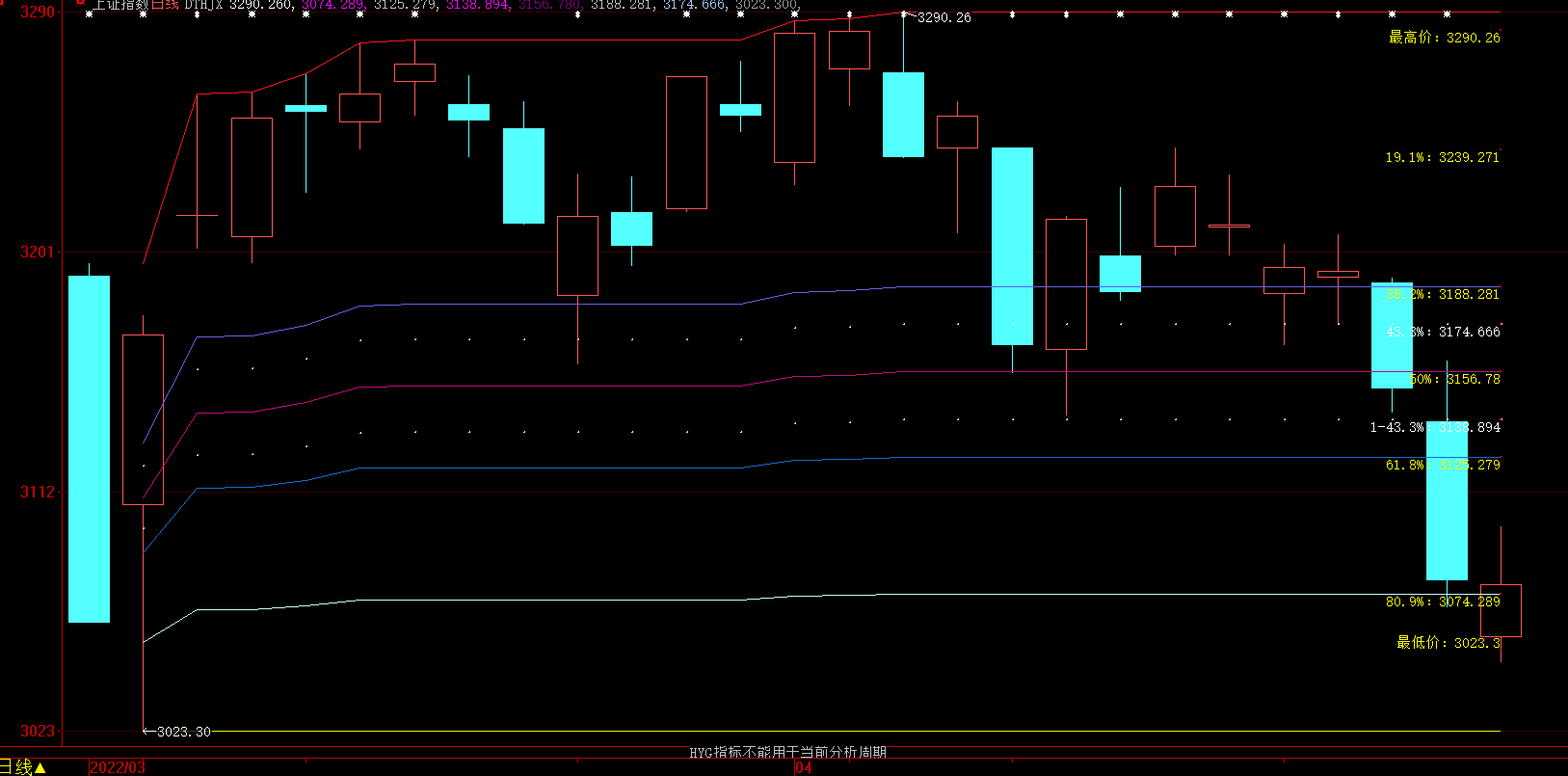Select the last red hollow candlestick at right
The image size is (1568, 776).
(1501, 610)
